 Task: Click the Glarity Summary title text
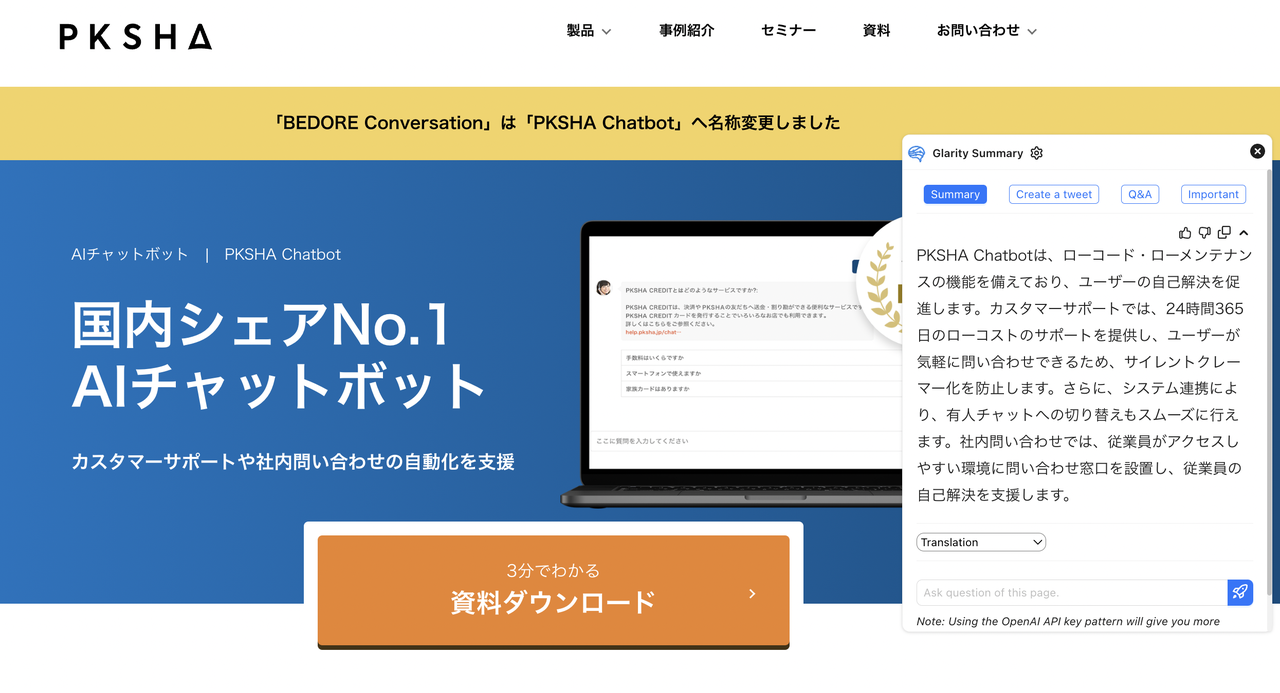click(x=977, y=153)
